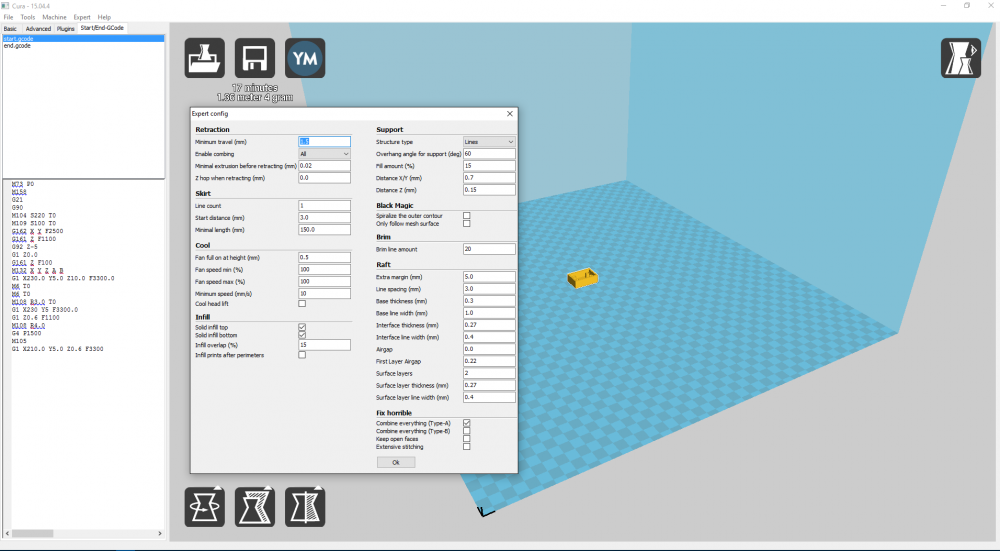Uncheck Combine everything (Type-A)
This screenshot has height=551, width=1000.
click(x=466, y=423)
